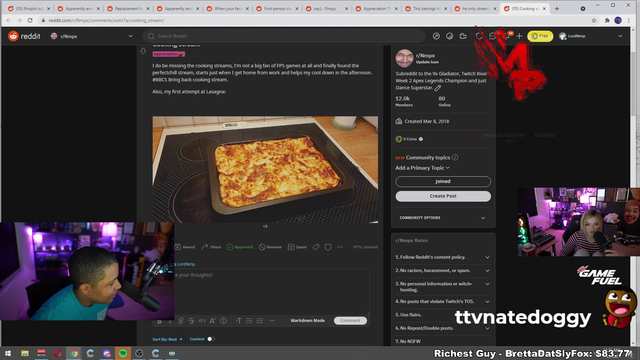The height and width of the screenshot is (360, 640).
Task: Switch editor to Markdown Mode
Action: 307,321
